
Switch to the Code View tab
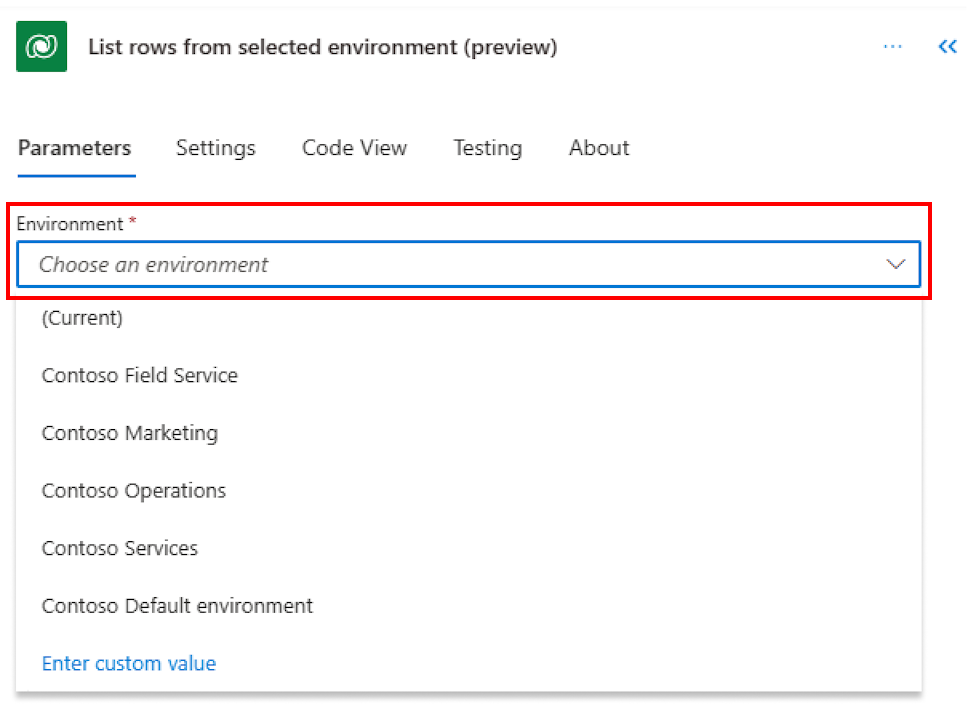pyautogui.click(x=354, y=148)
